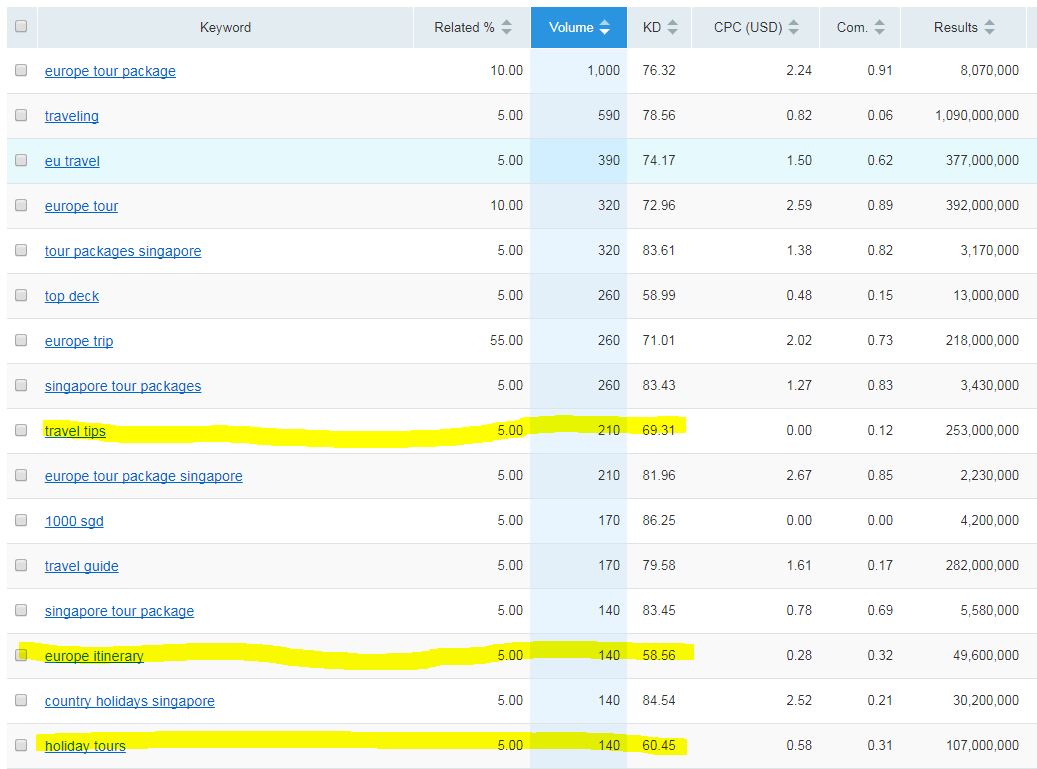The height and width of the screenshot is (769, 1037).
Task: Open the holiday tours keyword link
Action: (x=85, y=745)
